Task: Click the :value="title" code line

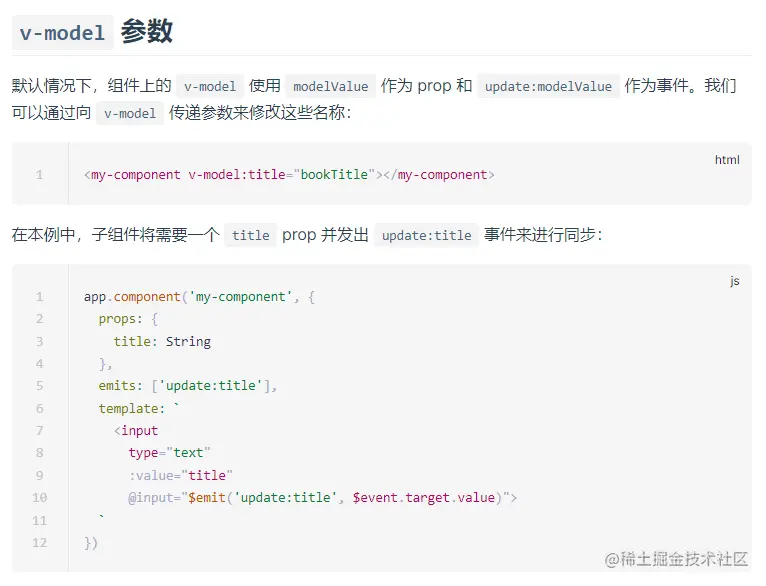Action: [180, 475]
